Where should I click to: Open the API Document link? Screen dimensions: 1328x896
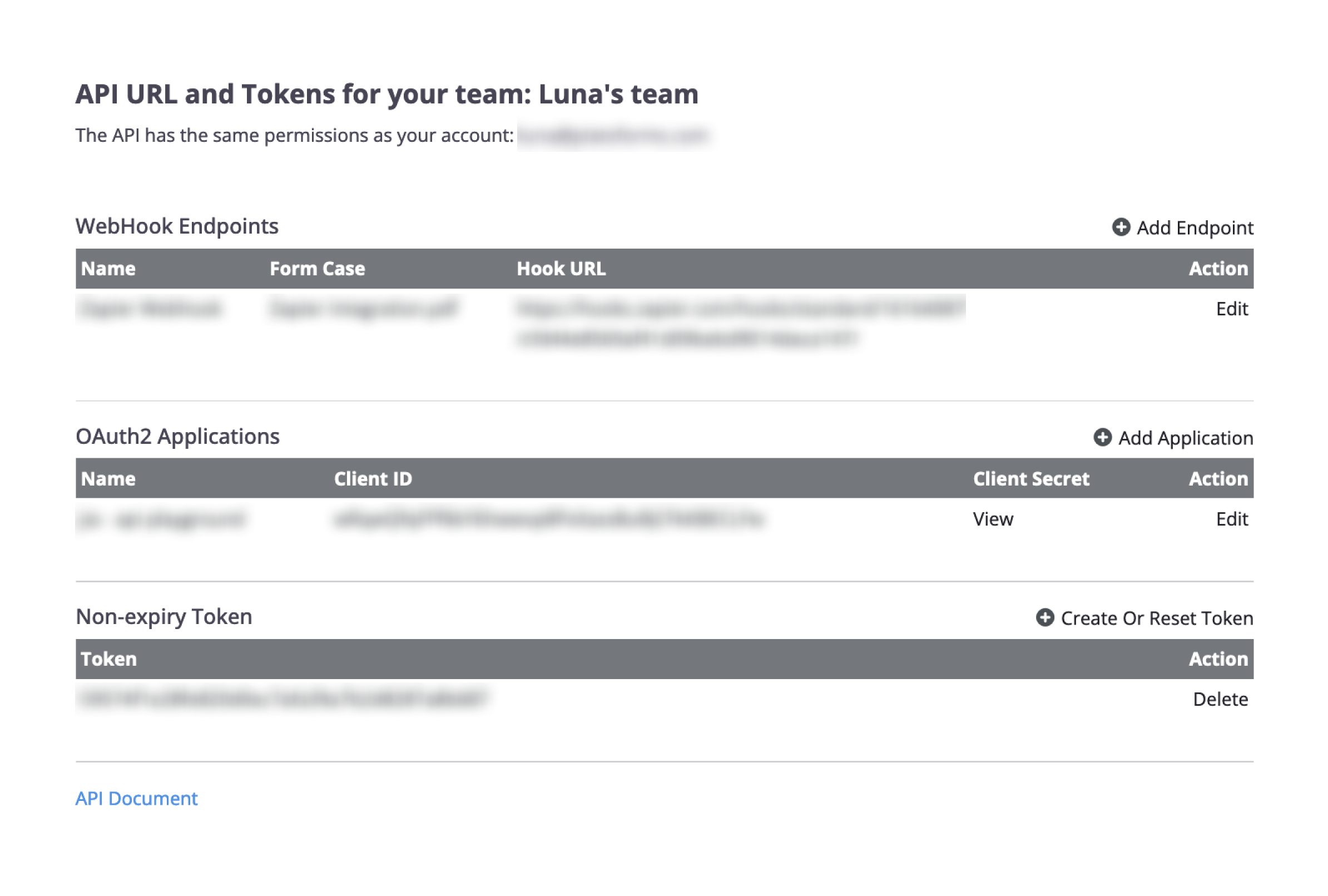(x=136, y=798)
